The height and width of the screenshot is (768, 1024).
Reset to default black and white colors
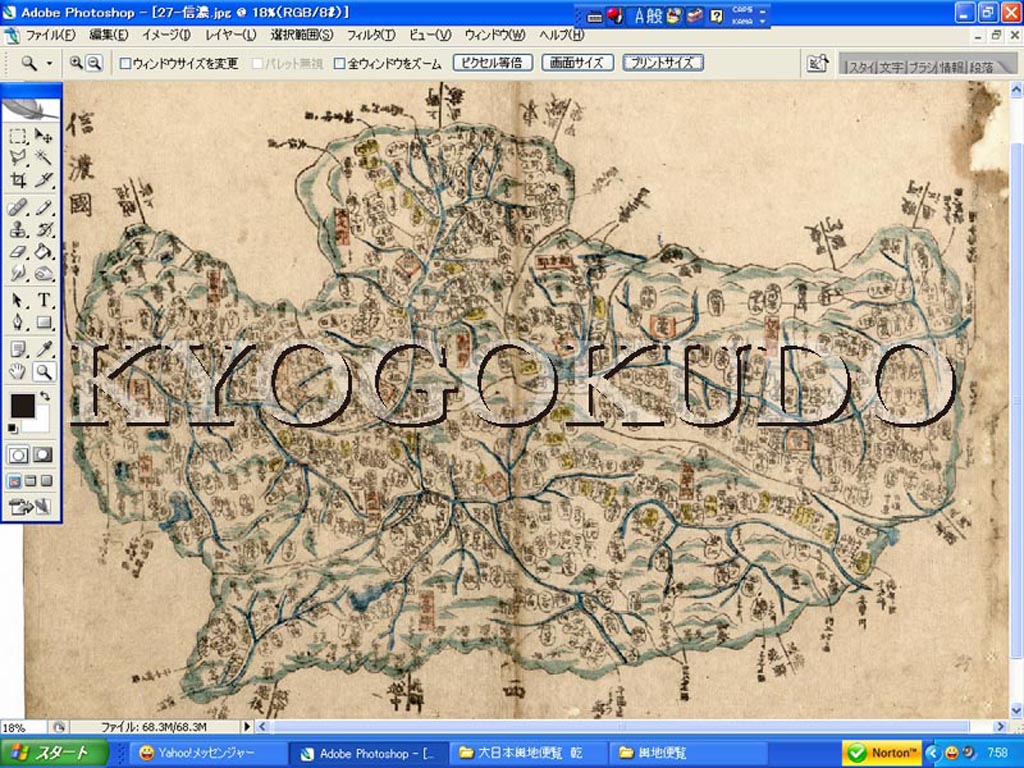[x=13, y=428]
